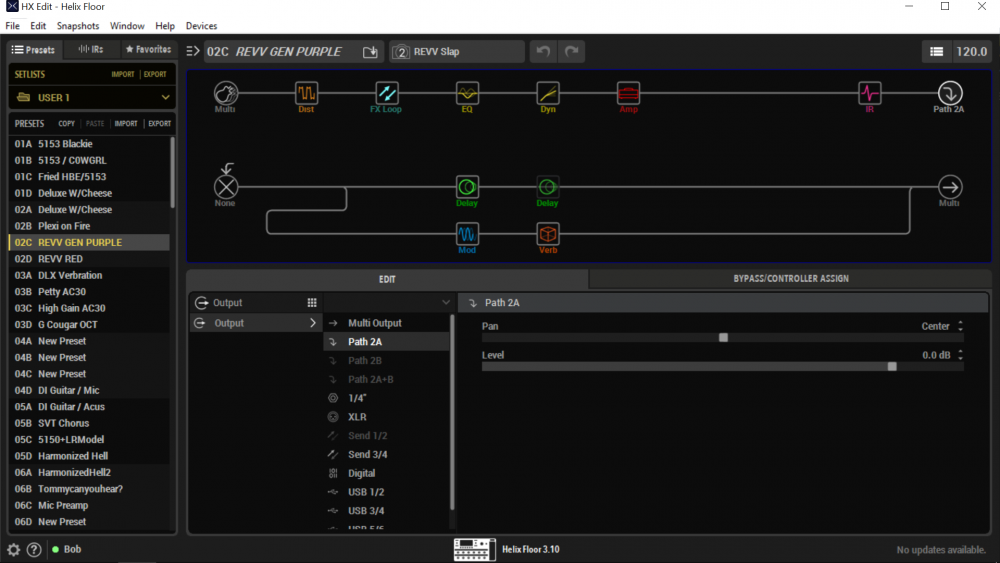Choose the USB 3/4 output option
1000x563 pixels.
(x=386, y=511)
